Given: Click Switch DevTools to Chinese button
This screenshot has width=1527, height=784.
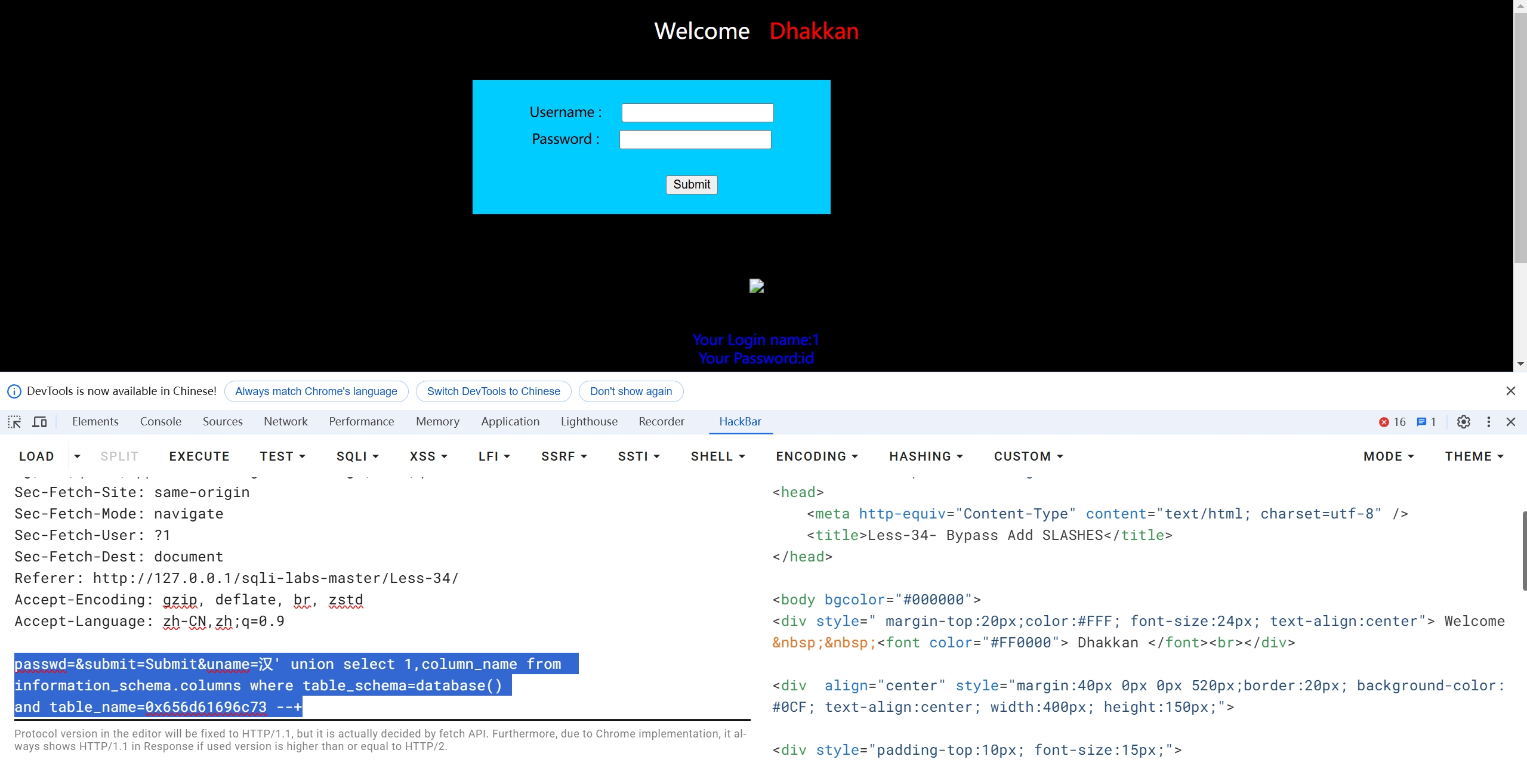Looking at the screenshot, I should coord(493,391).
